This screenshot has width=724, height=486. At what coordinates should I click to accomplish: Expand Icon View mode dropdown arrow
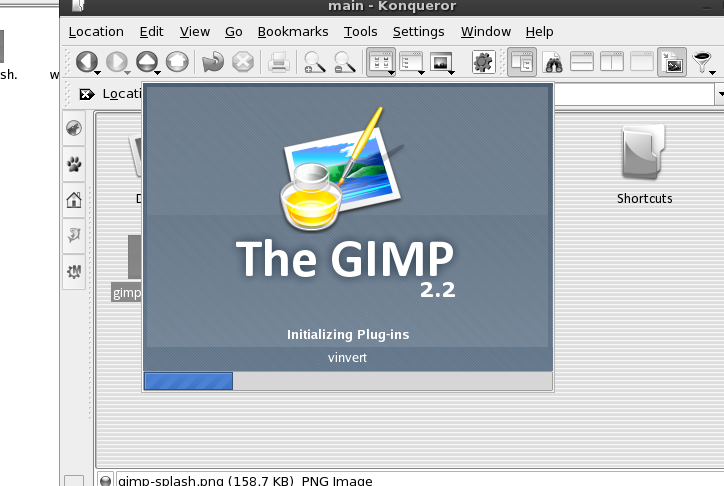click(x=391, y=73)
